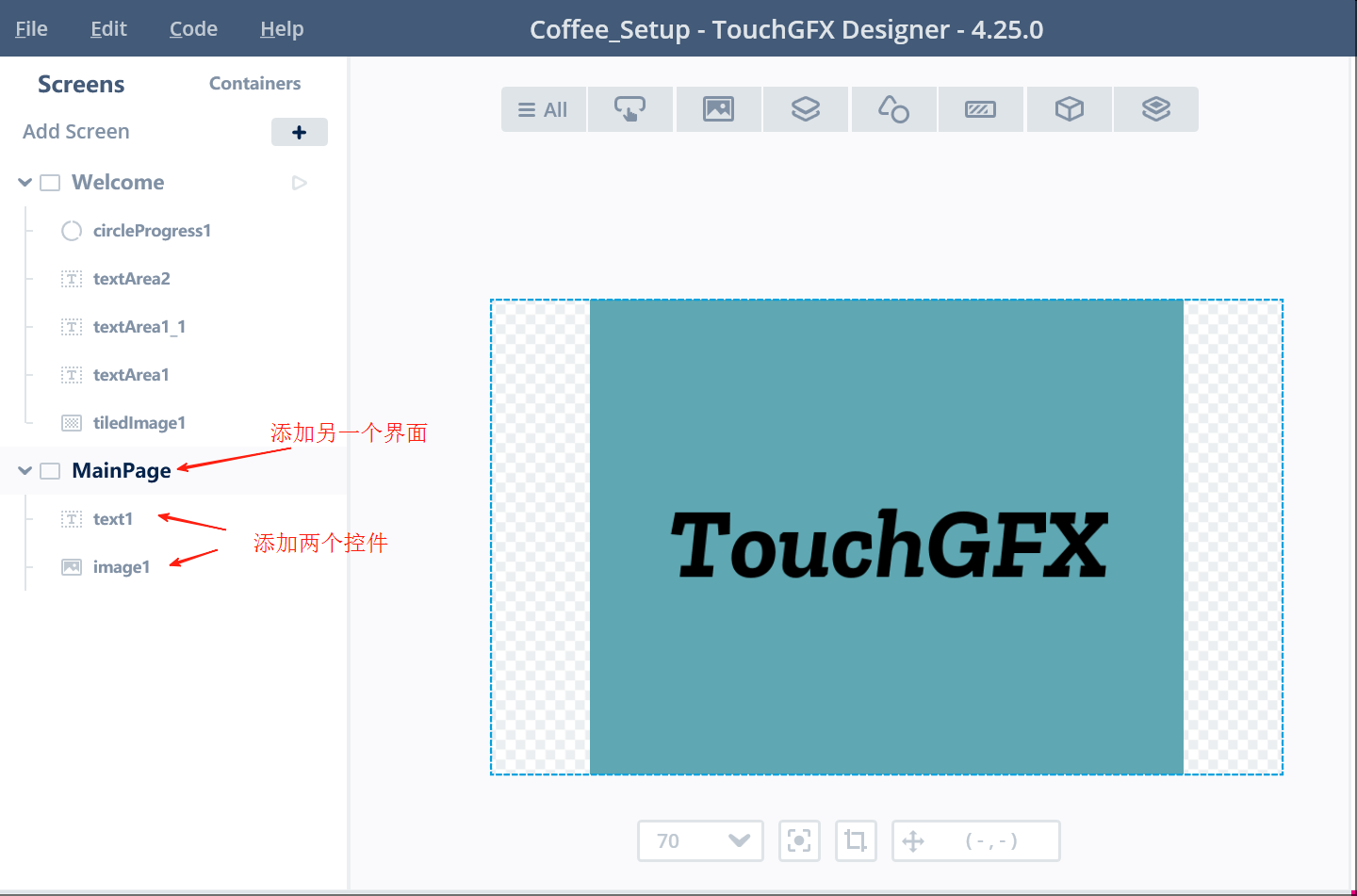Select image1 in the MainPage tree
This screenshot has width=1357, height=896.
pos(122,566)
